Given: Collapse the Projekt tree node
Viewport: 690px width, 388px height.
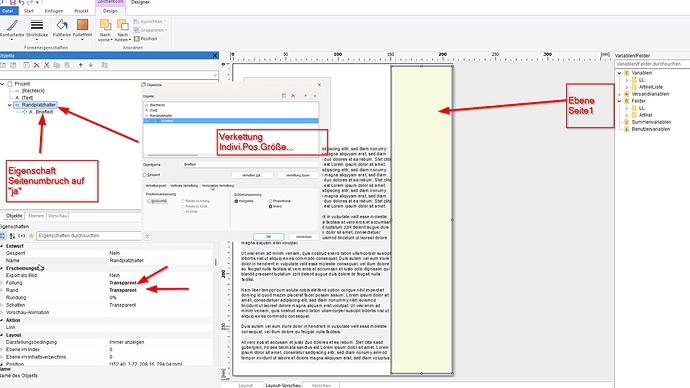Looking at the screenshot, I should point(3,84).
